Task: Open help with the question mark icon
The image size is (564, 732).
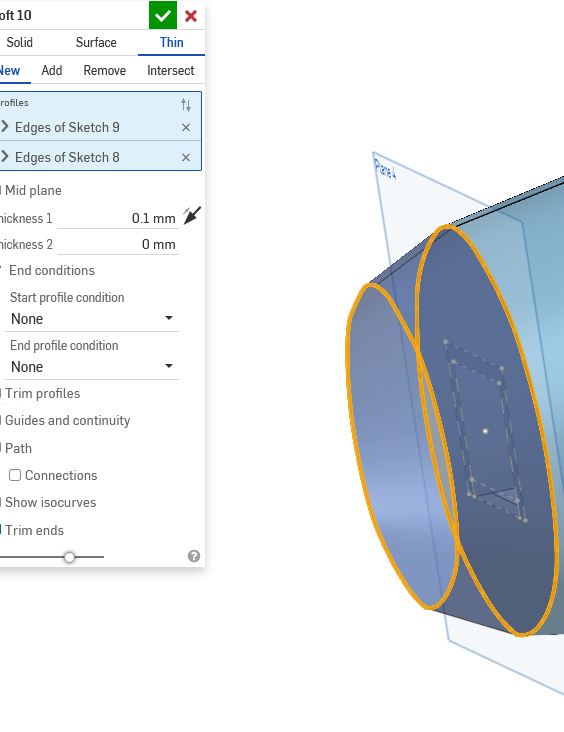Action: (194, 556)
